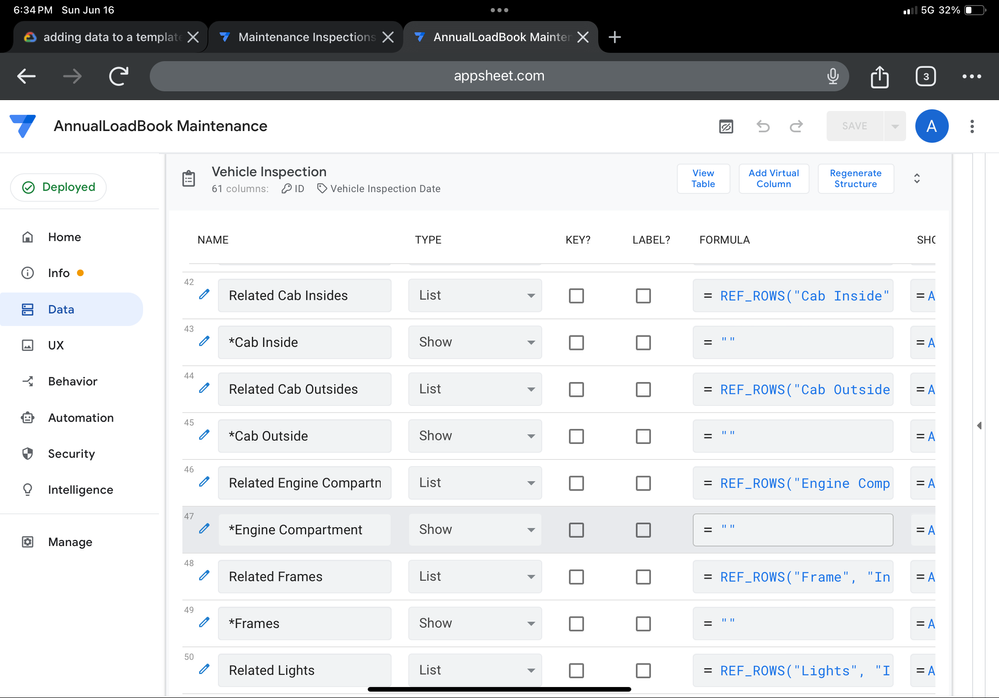Go to Home in sidebar
The height and width of the screenshot is (698, 999).
(64, 237)
